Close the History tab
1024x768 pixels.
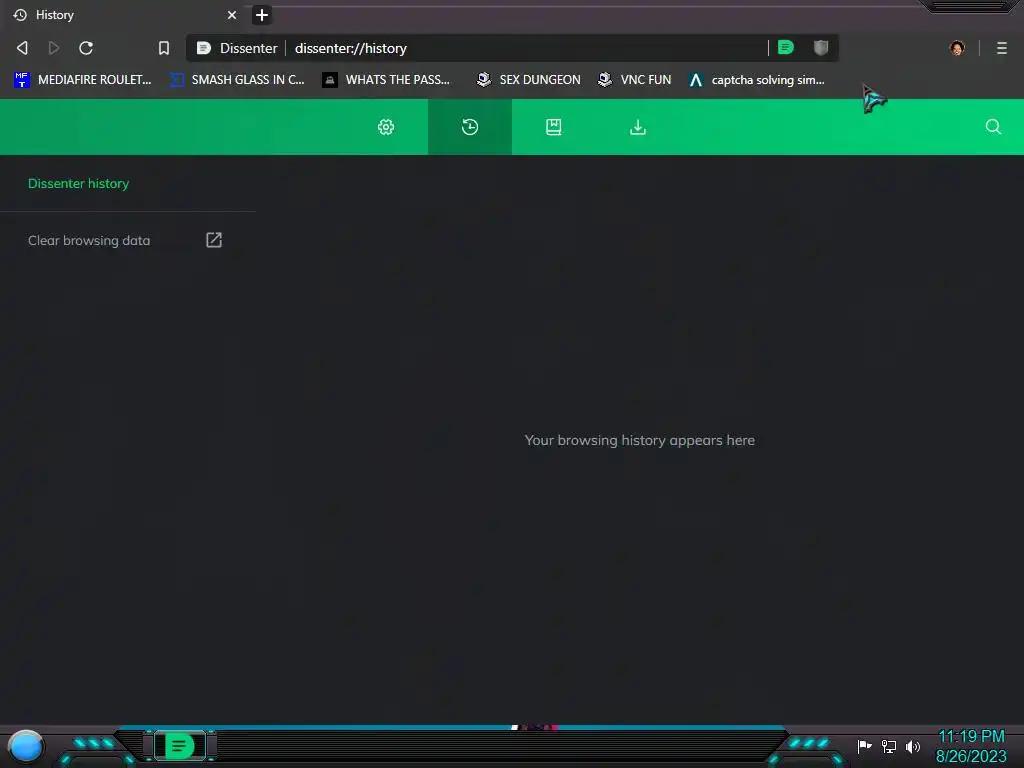[x=232, y=15]
